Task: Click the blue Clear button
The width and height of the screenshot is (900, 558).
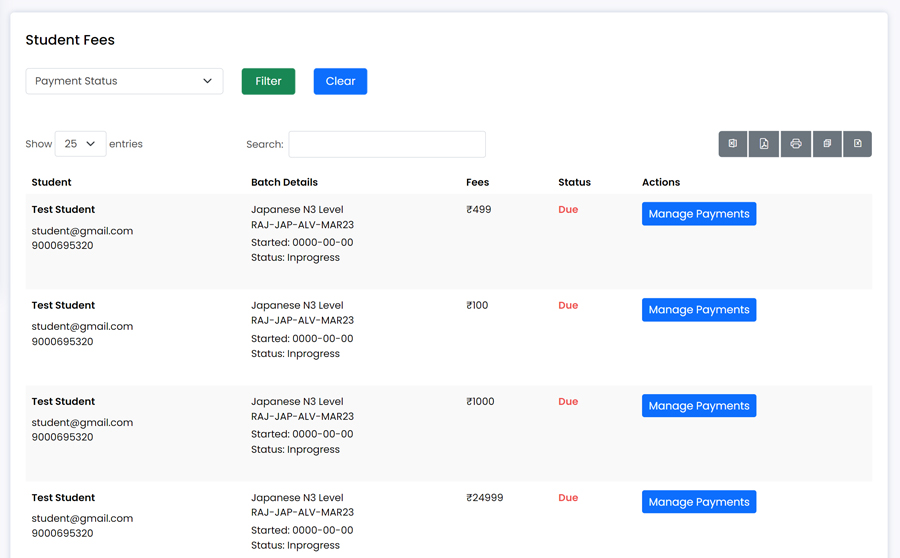Action: click(340, 81)
